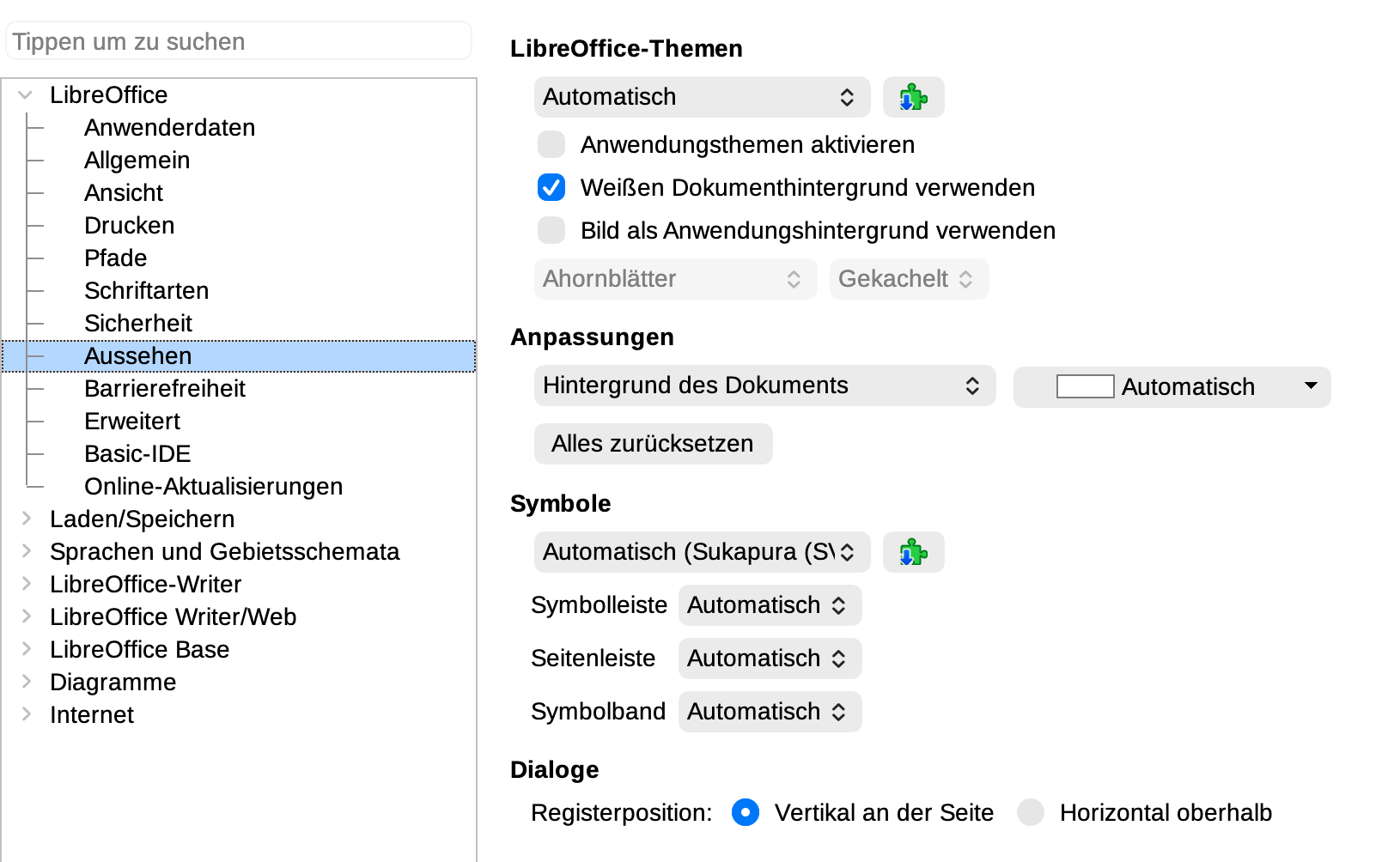Image resolution: width=1400 pixels, height=862 pixels.
Task: Expand the Laden/Speichern node
Action: (x=26, y=519)
